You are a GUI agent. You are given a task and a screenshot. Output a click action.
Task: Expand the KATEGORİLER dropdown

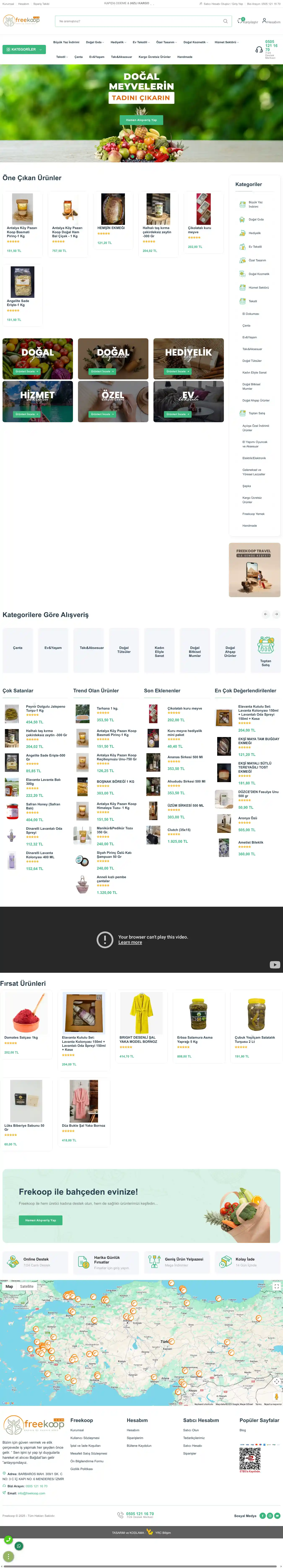coord(24,49)
